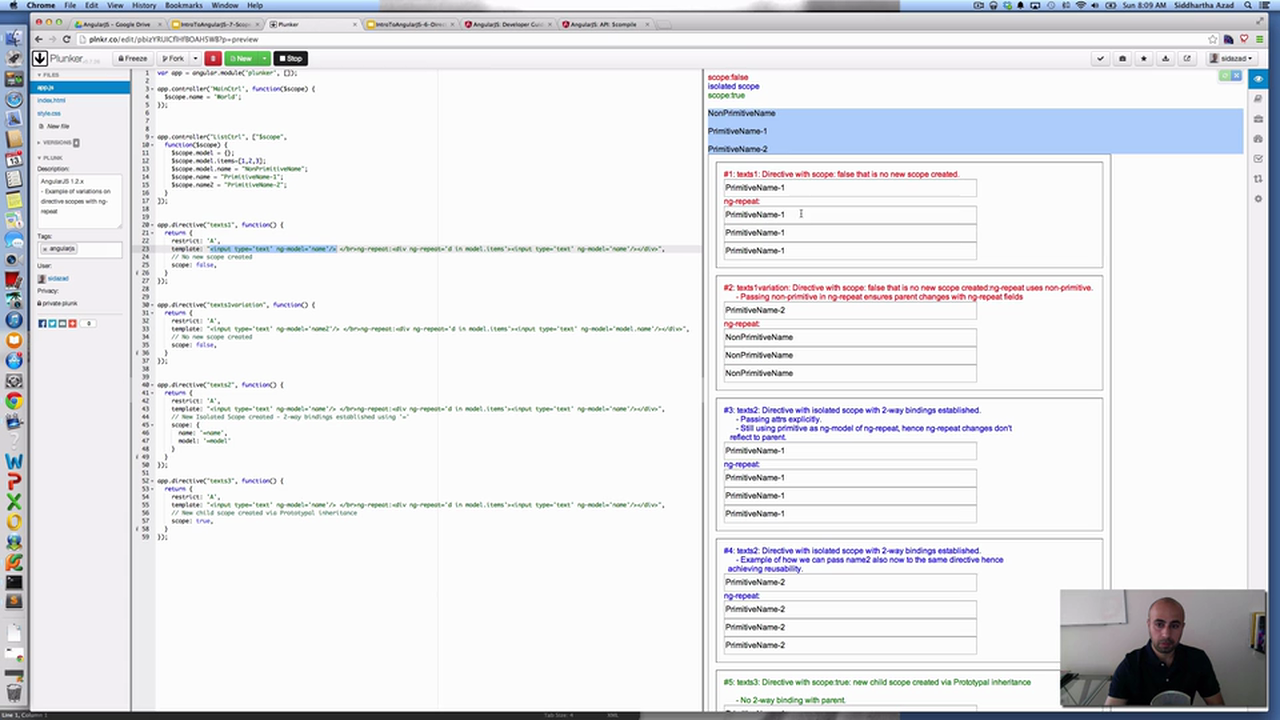Screen dimensions: 1280x720
Task: Click the plunk Description text area
Action: pyautogui.click(x=79, y=200)
